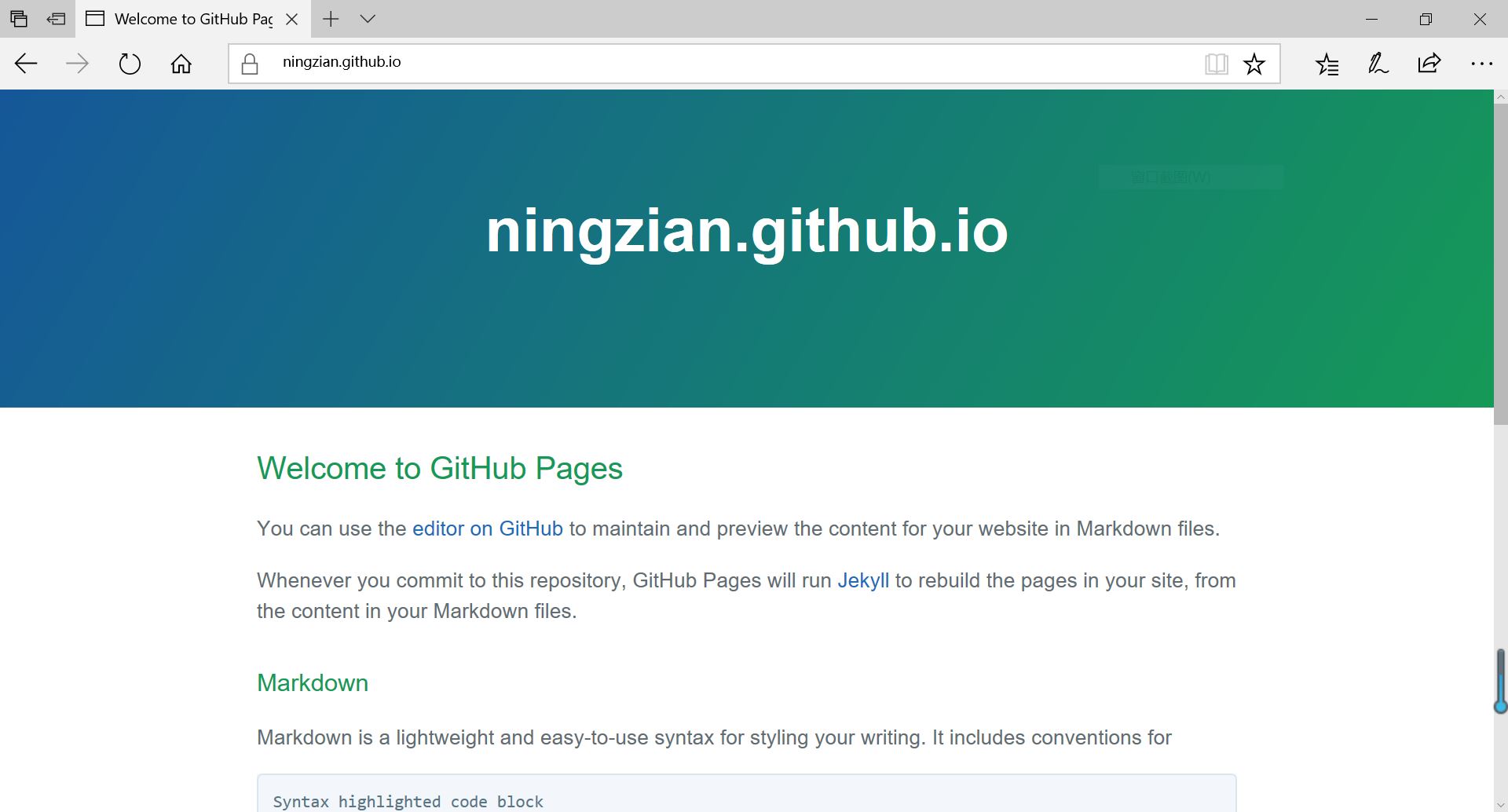Toggle Reading view book icon
Image resolution: width=1508 pixels, height=812 pixels.
[x=1216, y=64]
